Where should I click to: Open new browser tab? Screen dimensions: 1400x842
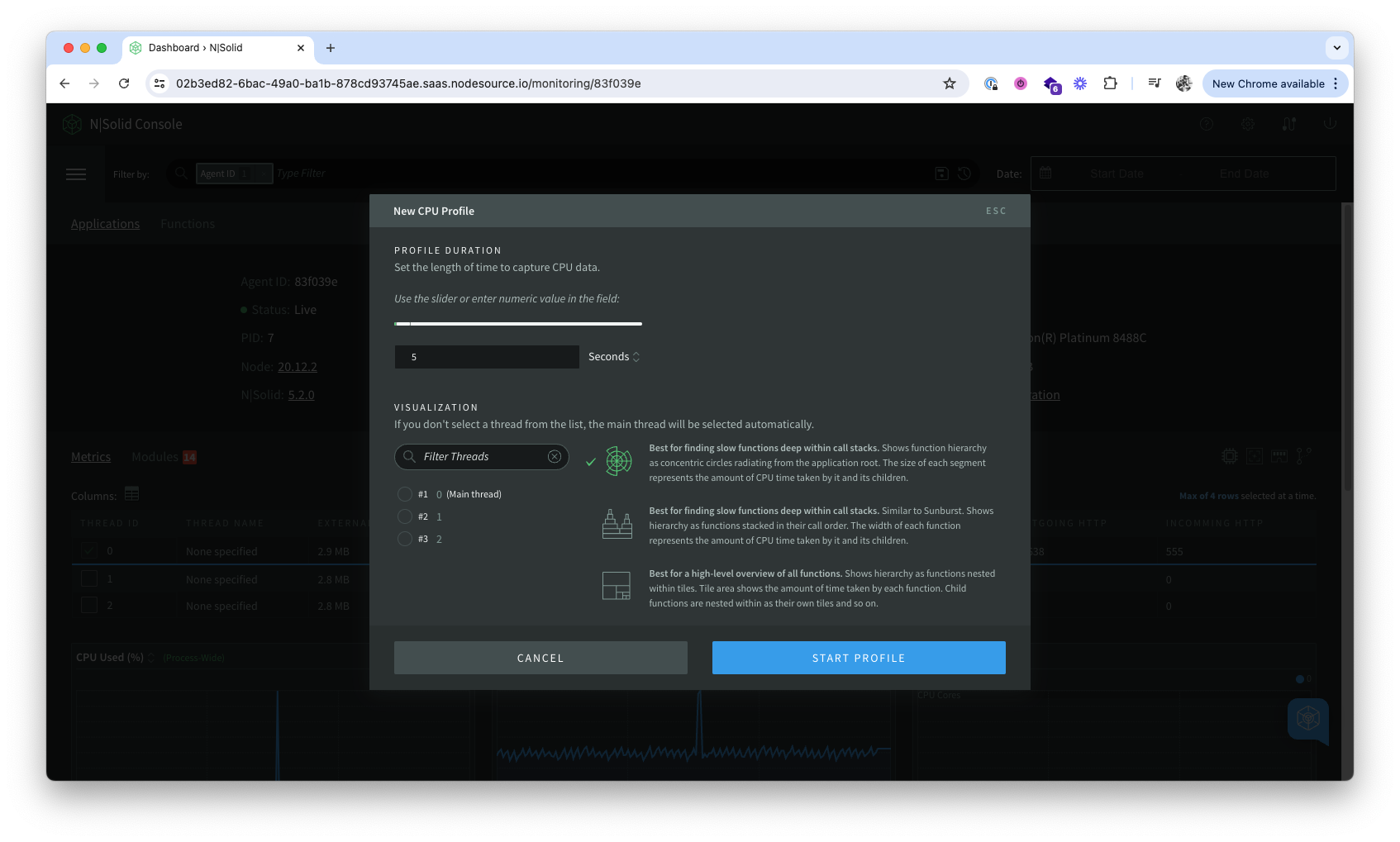[x=331, y=48]
